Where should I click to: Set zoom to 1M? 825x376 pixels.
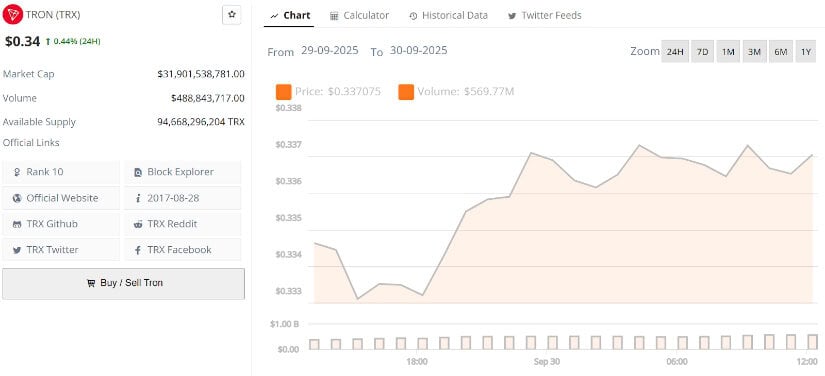tap(728, 52)
